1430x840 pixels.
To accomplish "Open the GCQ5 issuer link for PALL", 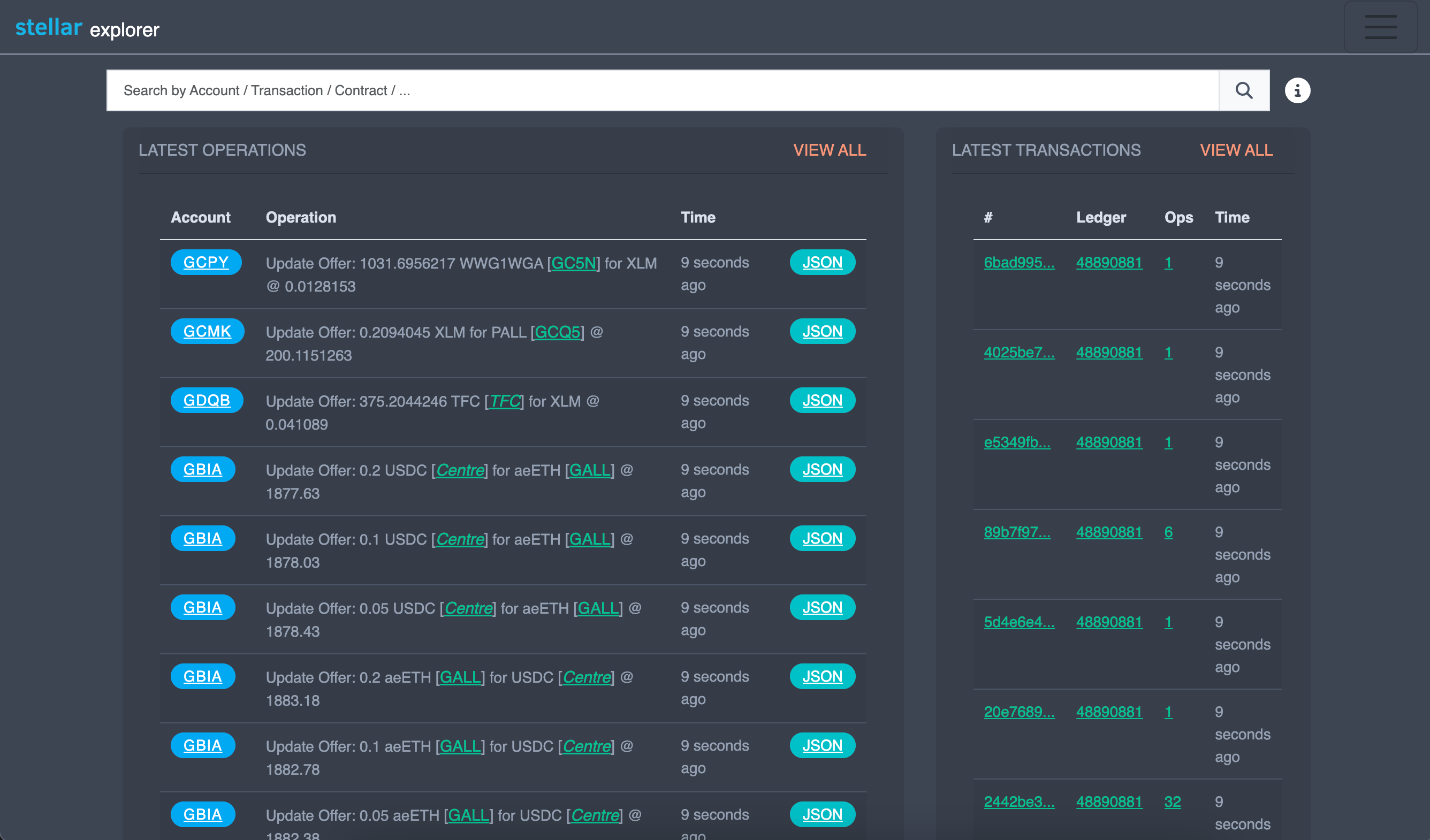I will click(557, 332).
